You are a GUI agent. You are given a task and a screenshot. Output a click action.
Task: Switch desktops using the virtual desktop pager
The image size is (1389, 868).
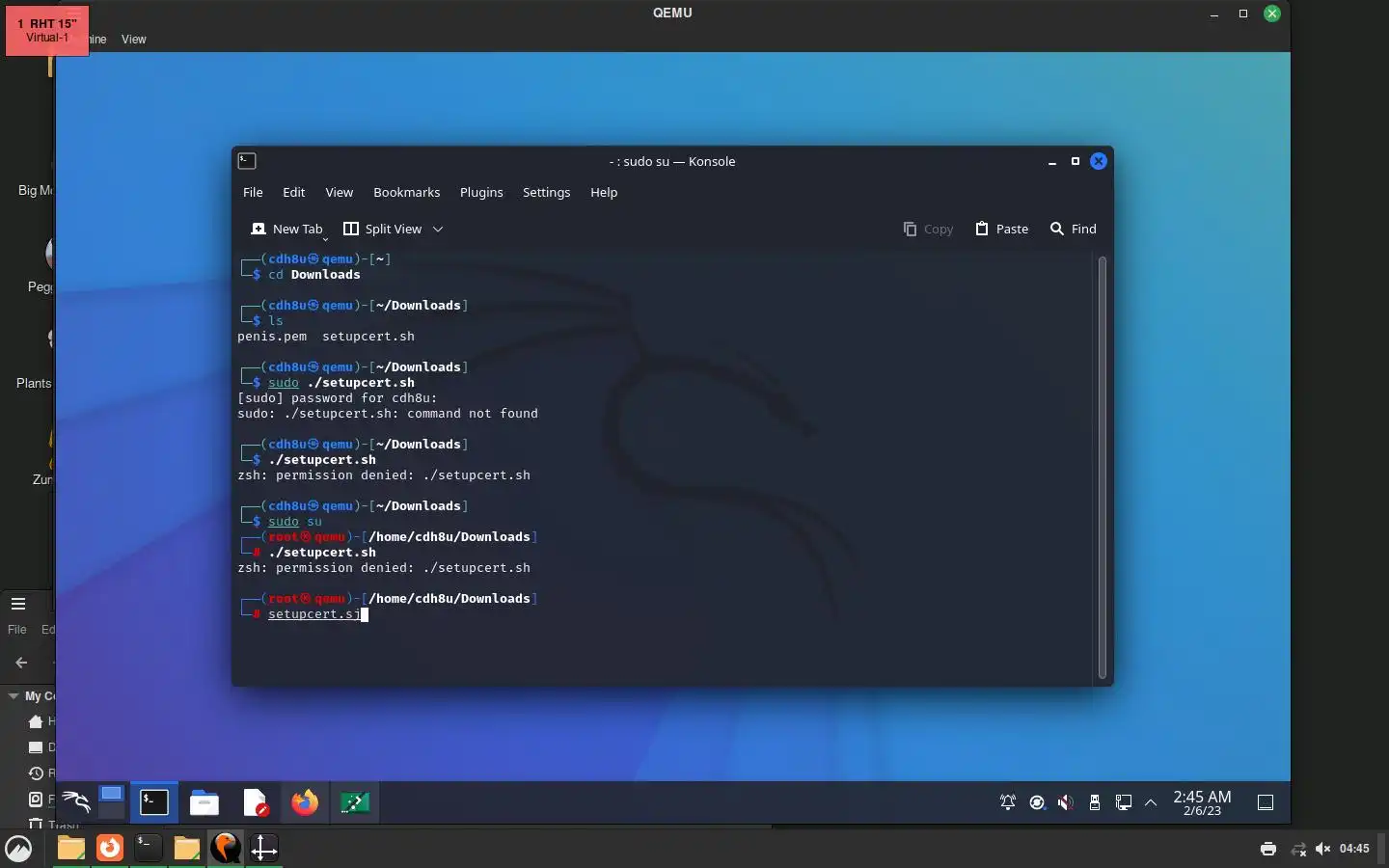[112, 801]
